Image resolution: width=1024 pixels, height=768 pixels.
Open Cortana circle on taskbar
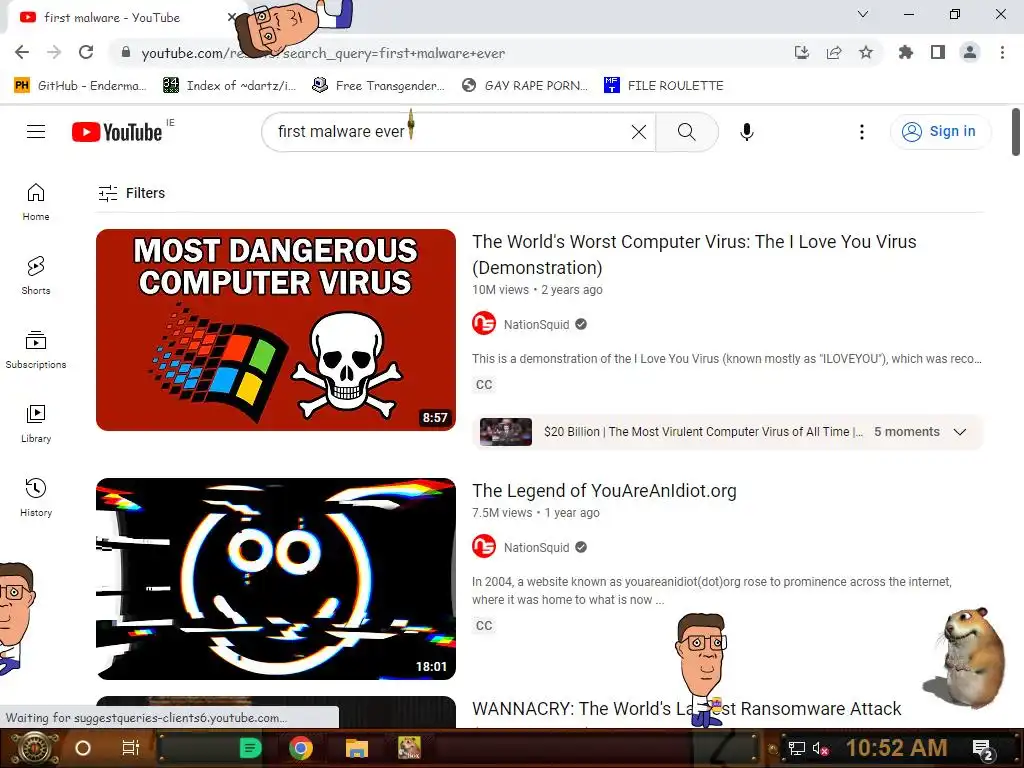pos(83,748)
